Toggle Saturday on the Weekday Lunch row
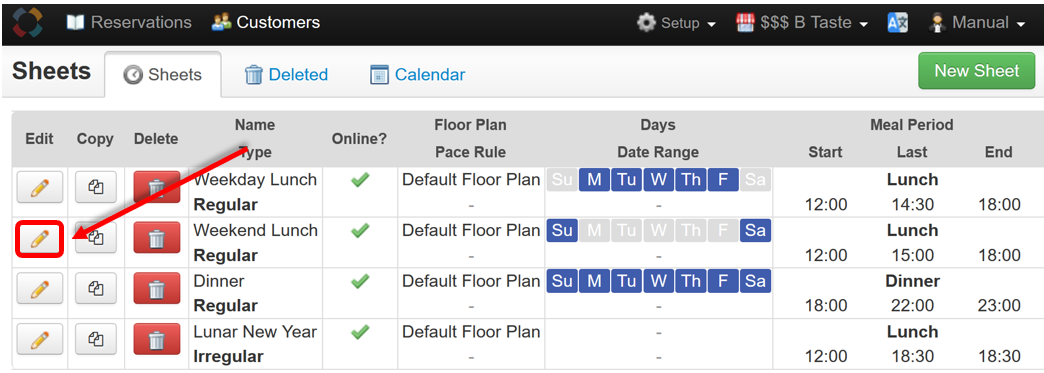Screen dimensions: 1044x373 click(x=755, y=180)
